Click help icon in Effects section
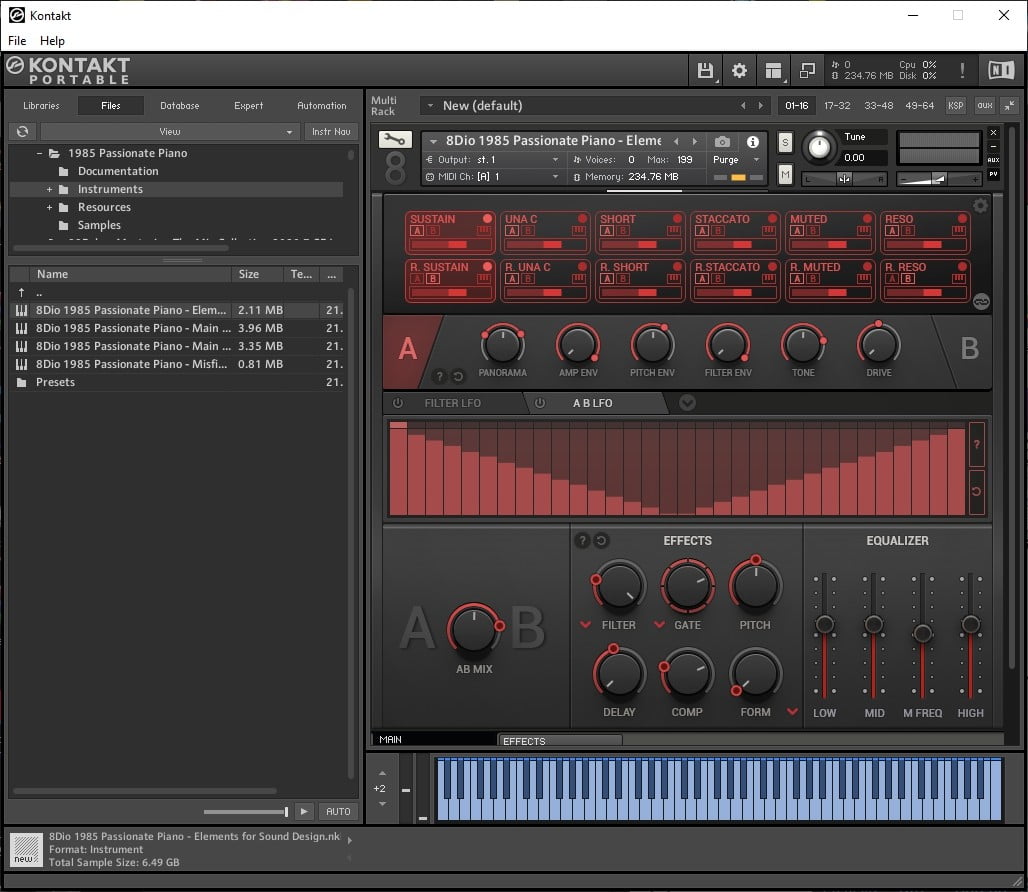Viewport: 1028px width, 892px height. click(x=582, y=540)
